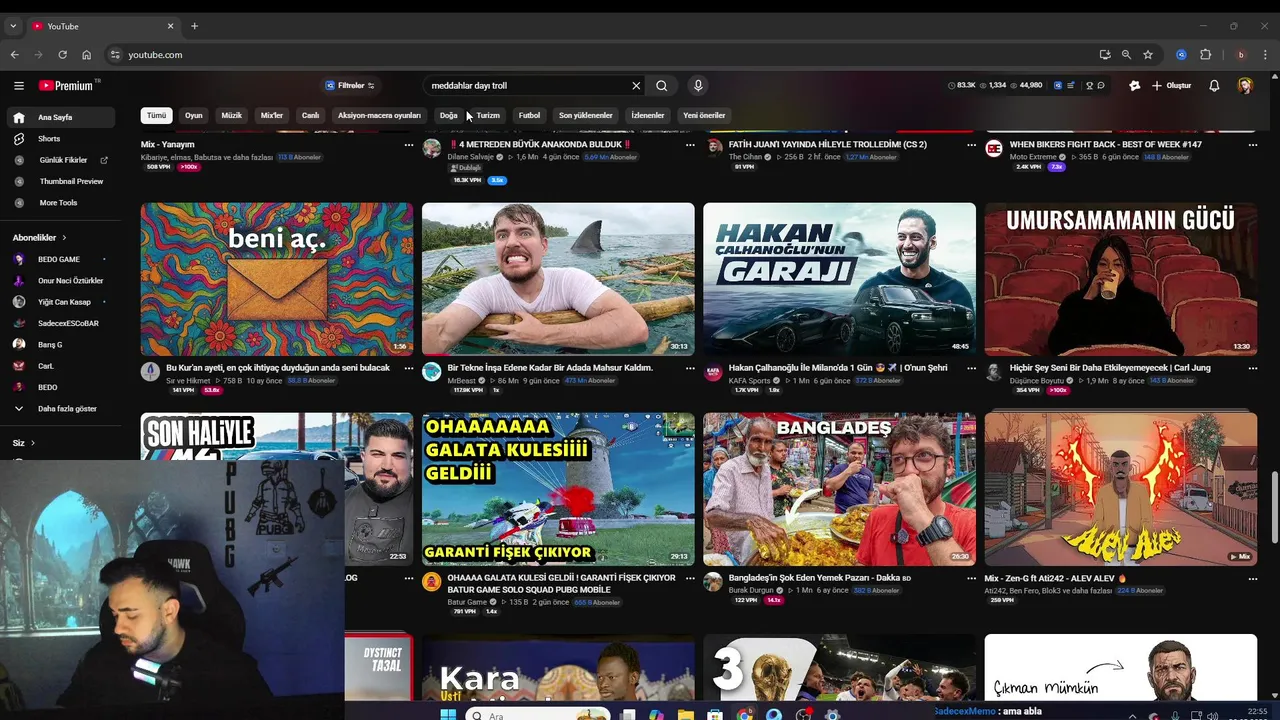The image size is (1280, 720).
Task: Expand the Abonelikler section
Action: (x=40, y=238)
